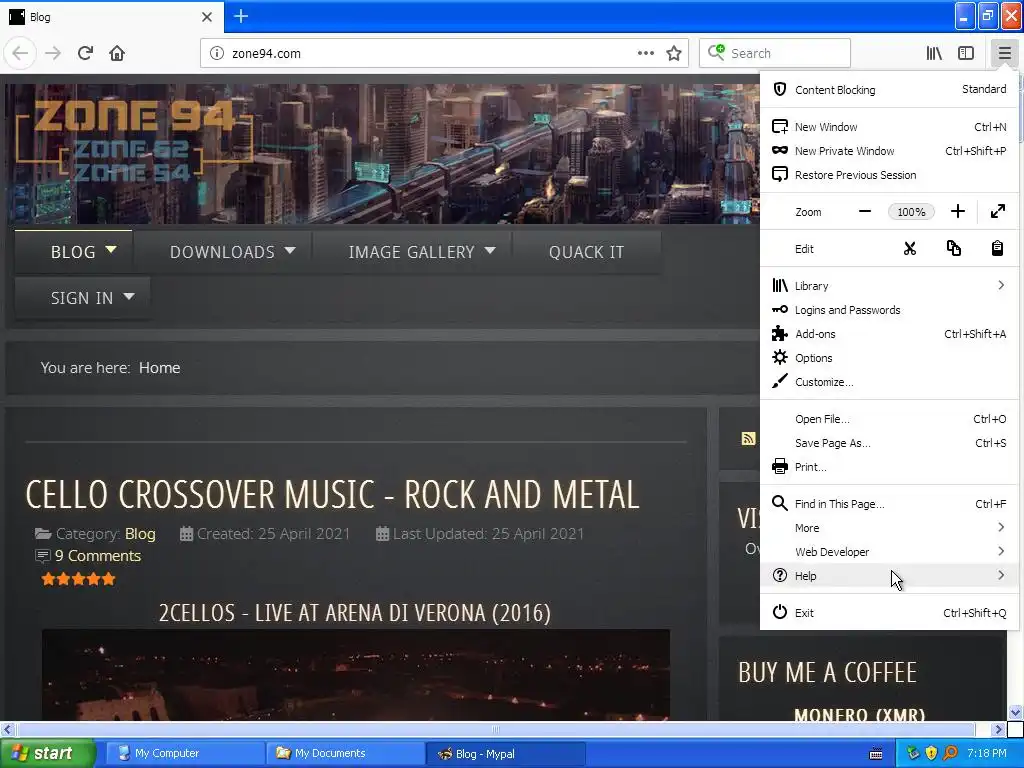Expand the More submenu

tap(889, 528)
